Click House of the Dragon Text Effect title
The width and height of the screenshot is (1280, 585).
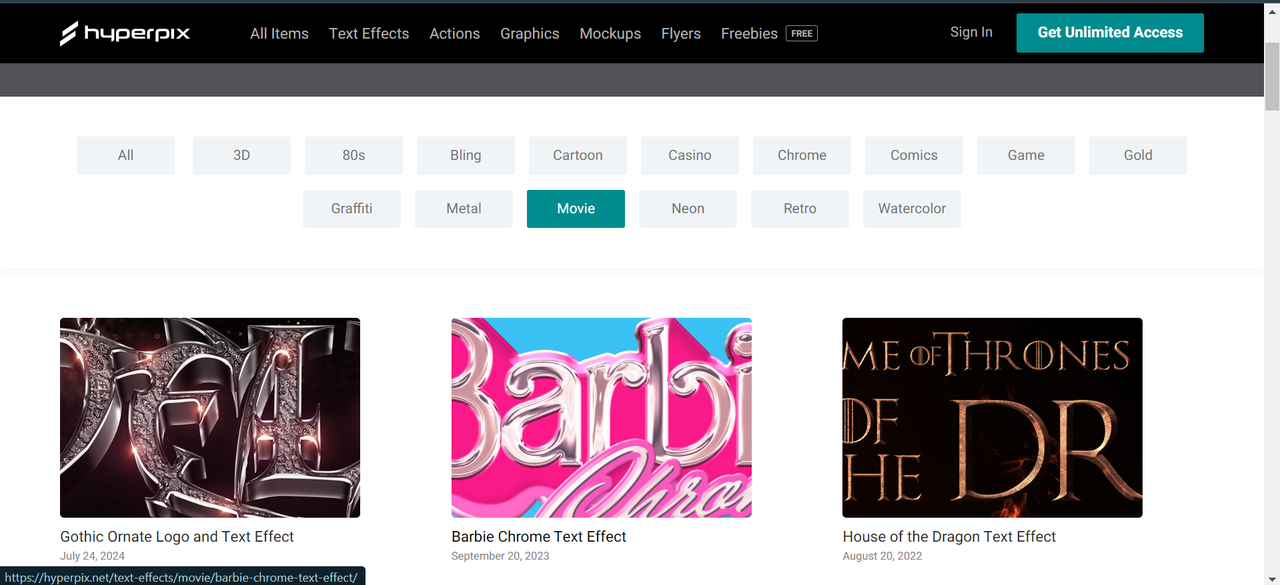[x=949, y=537]
